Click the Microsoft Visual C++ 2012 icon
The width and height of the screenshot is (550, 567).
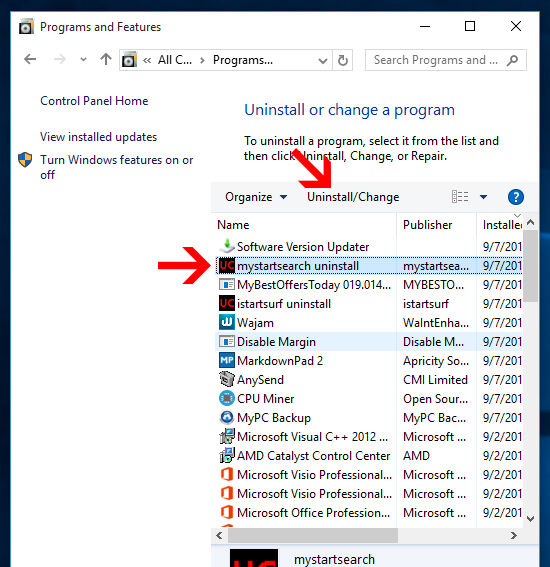click(227, 436)
